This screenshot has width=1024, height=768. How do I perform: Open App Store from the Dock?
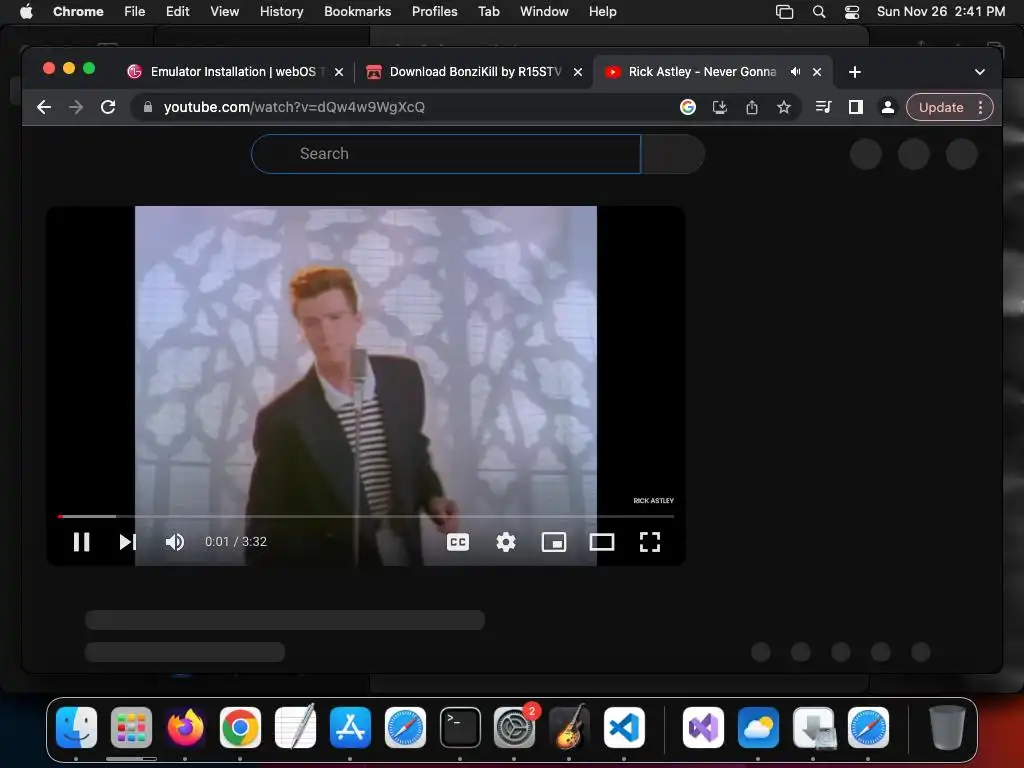coord(350,727)
